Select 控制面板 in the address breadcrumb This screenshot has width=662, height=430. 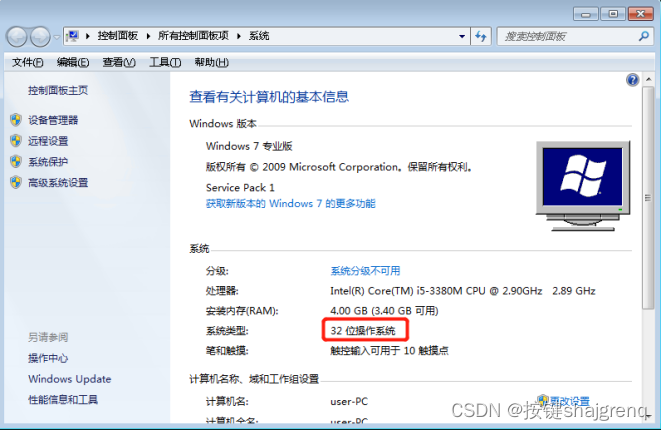tap(118, 36)
